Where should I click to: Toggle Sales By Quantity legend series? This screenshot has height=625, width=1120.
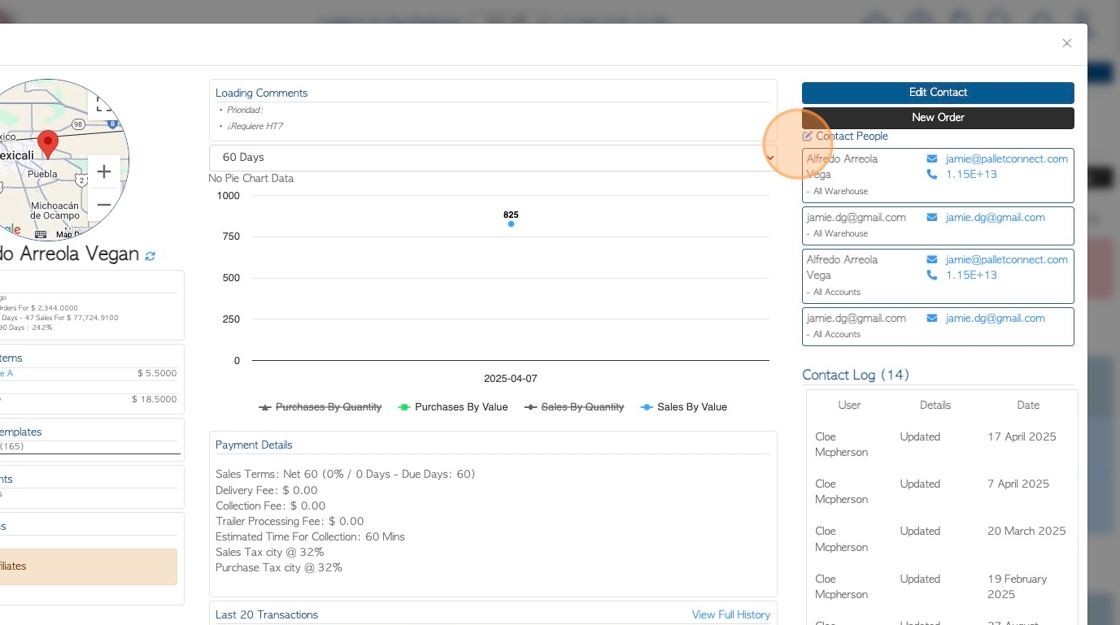[574, 407]
